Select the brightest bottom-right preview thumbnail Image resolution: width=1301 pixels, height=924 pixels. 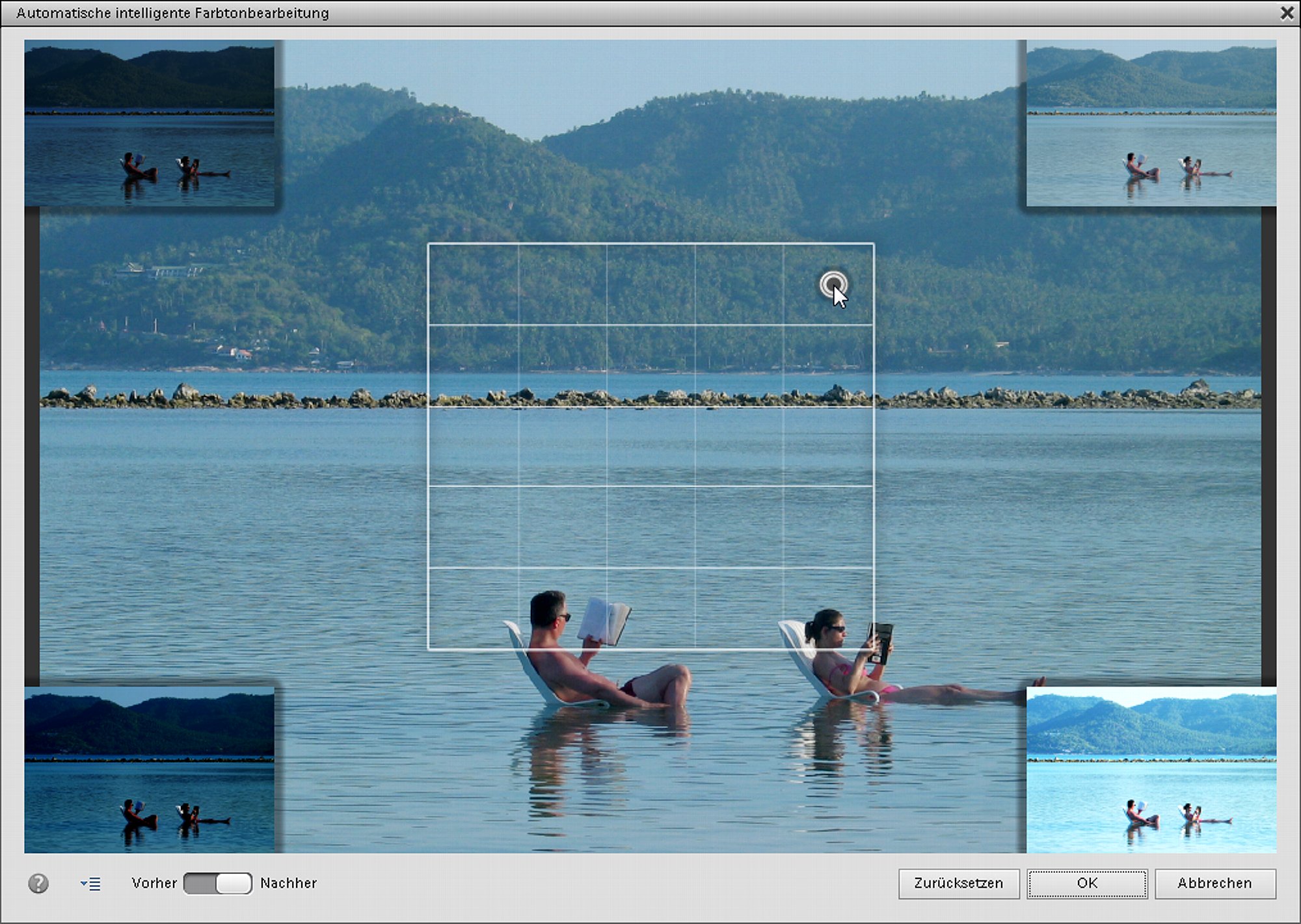click(x=1151, y=770)
